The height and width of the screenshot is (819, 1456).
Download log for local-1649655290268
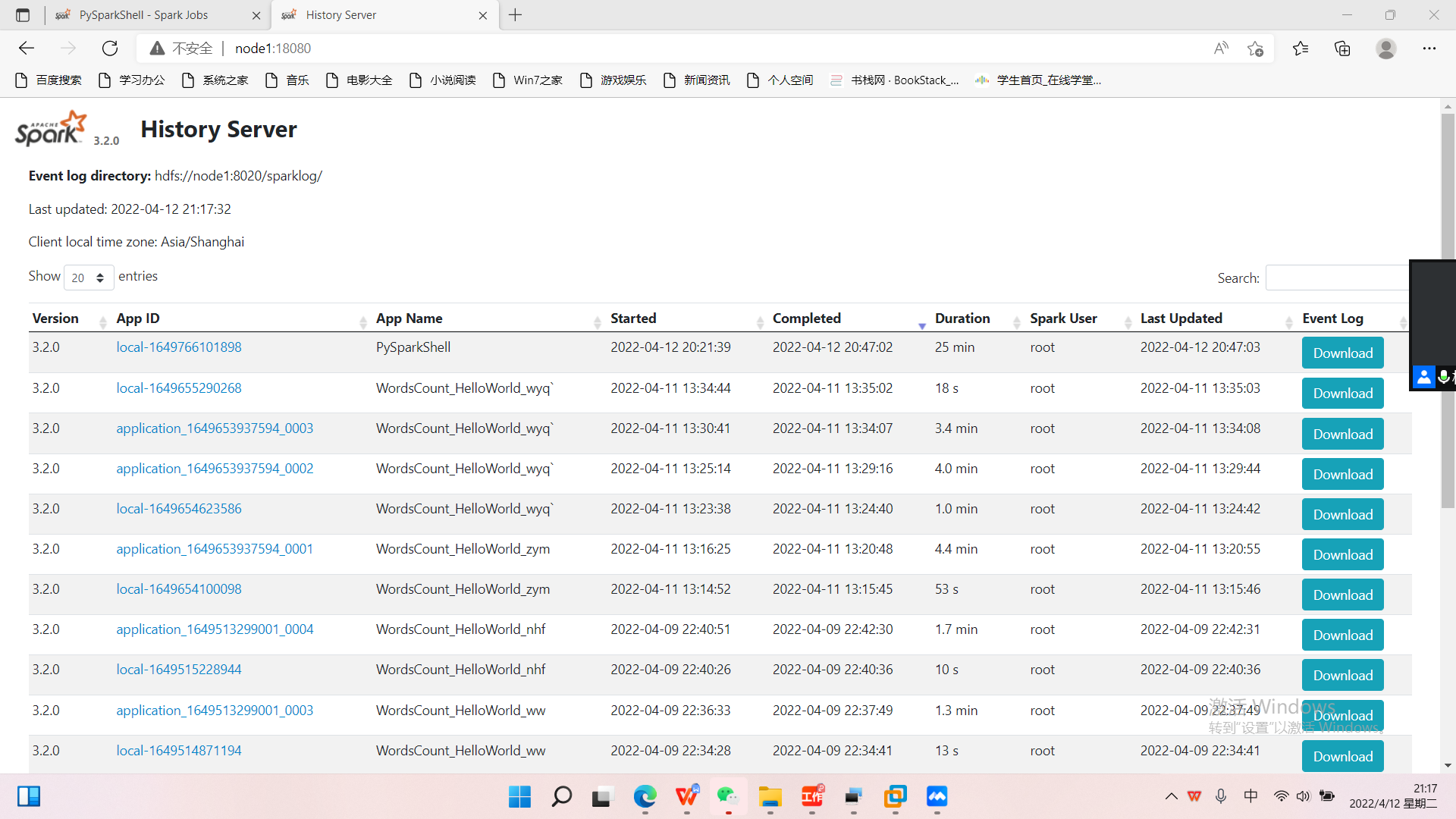pyautogui.click(x=1343, y=393)
